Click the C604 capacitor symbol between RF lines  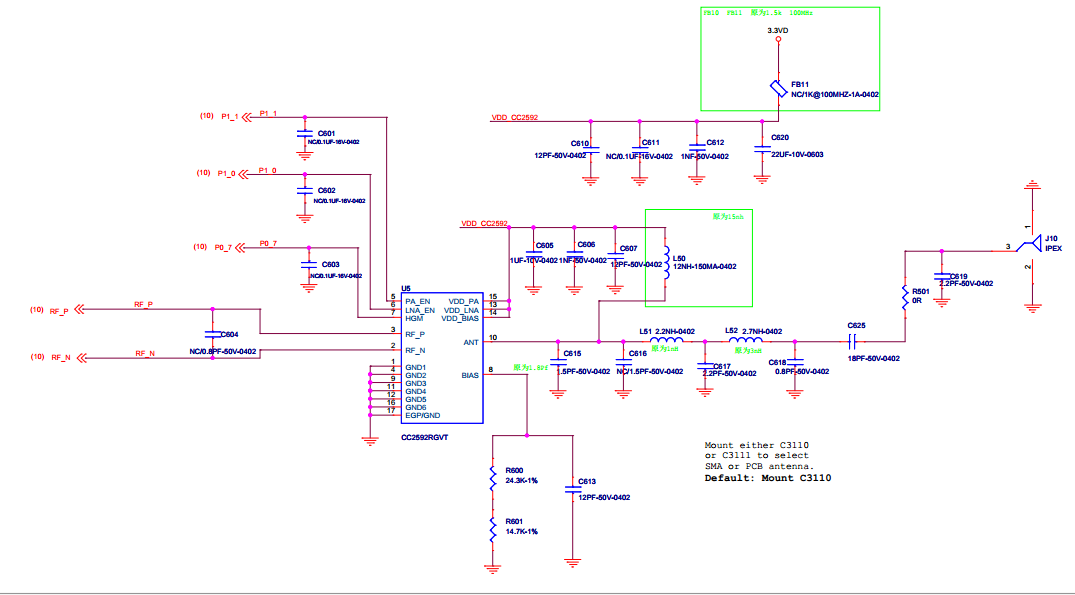click(213, 334)
